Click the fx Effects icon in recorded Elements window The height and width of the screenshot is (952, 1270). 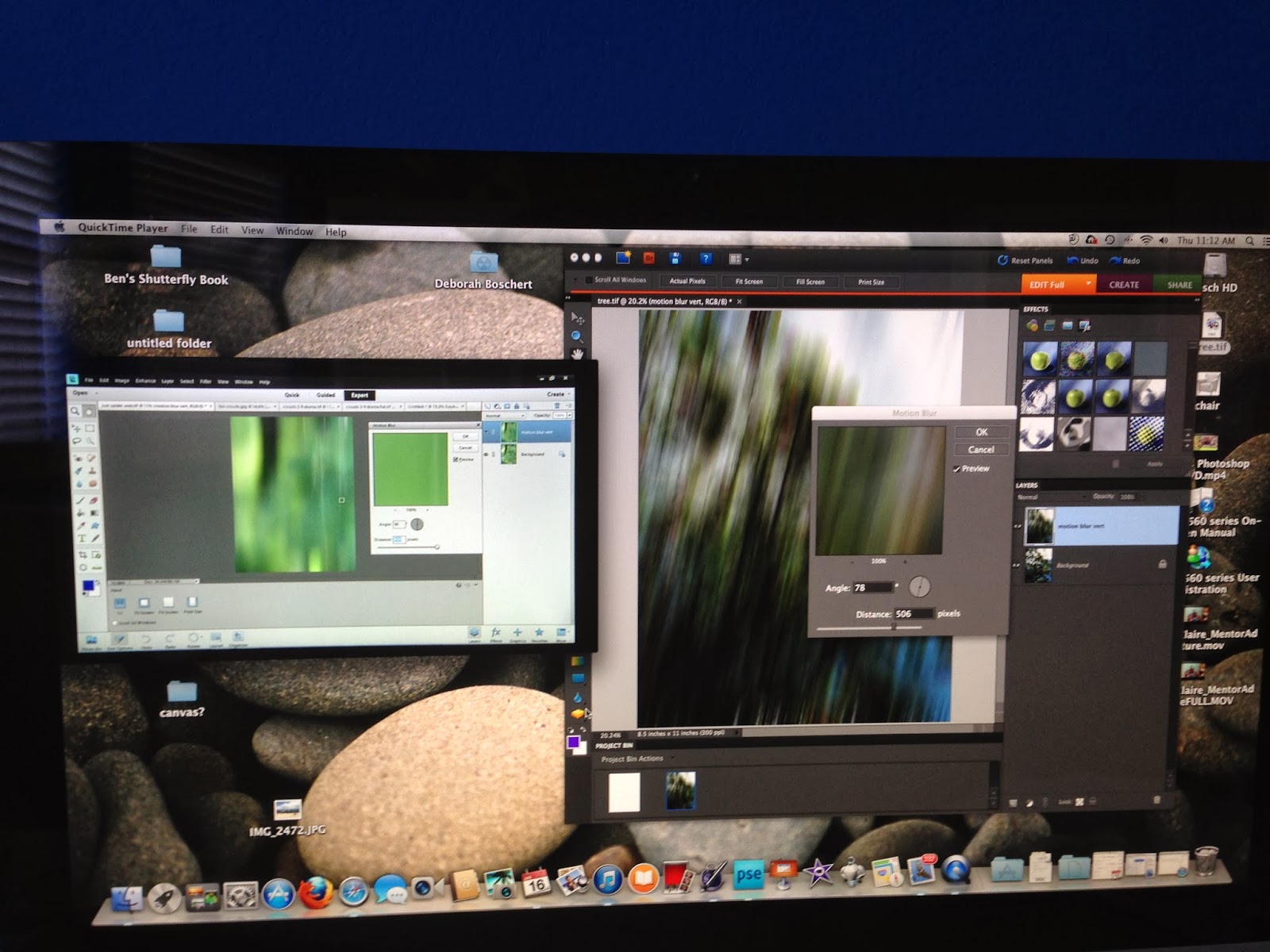[495, 633]
